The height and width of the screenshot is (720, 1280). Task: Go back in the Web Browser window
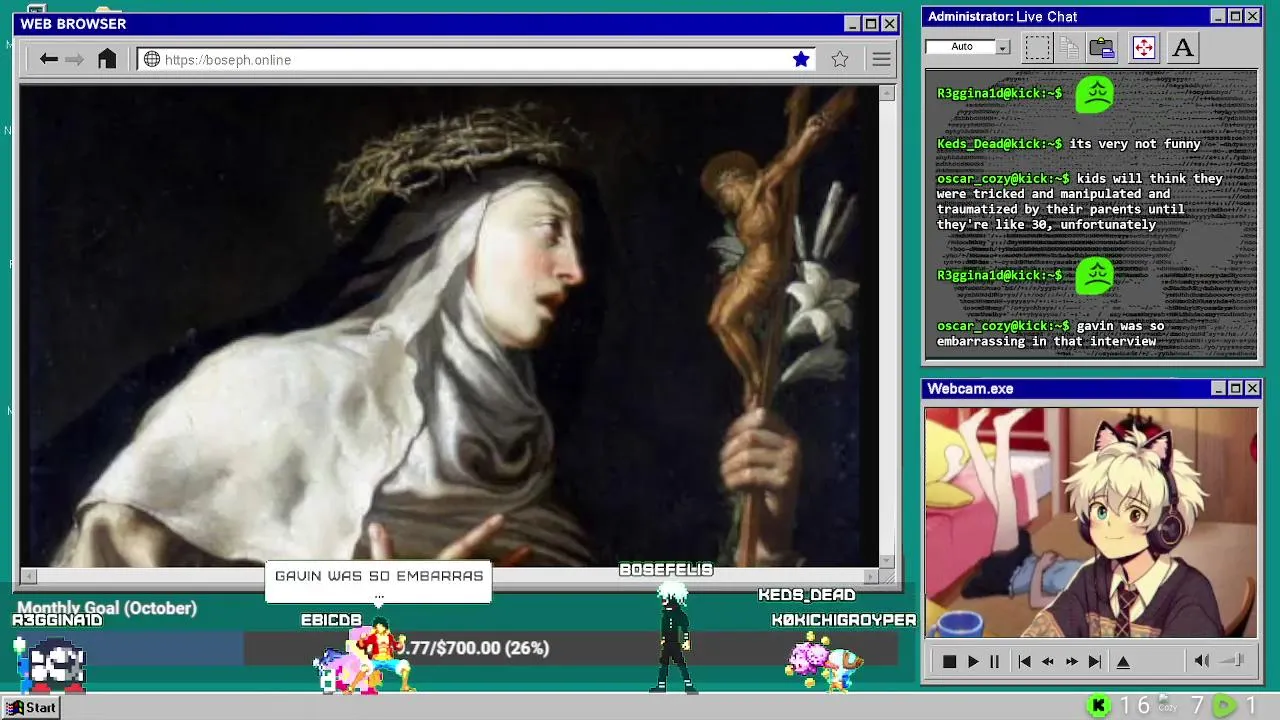click(x=48, y=59)
